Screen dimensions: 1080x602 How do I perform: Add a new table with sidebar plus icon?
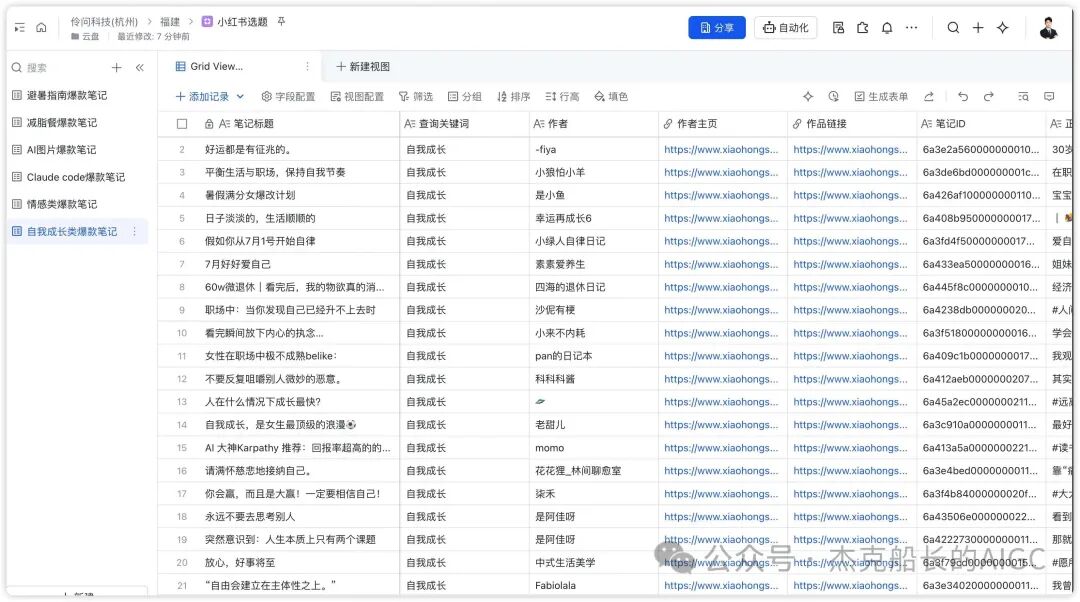click(x=116, y=68)
